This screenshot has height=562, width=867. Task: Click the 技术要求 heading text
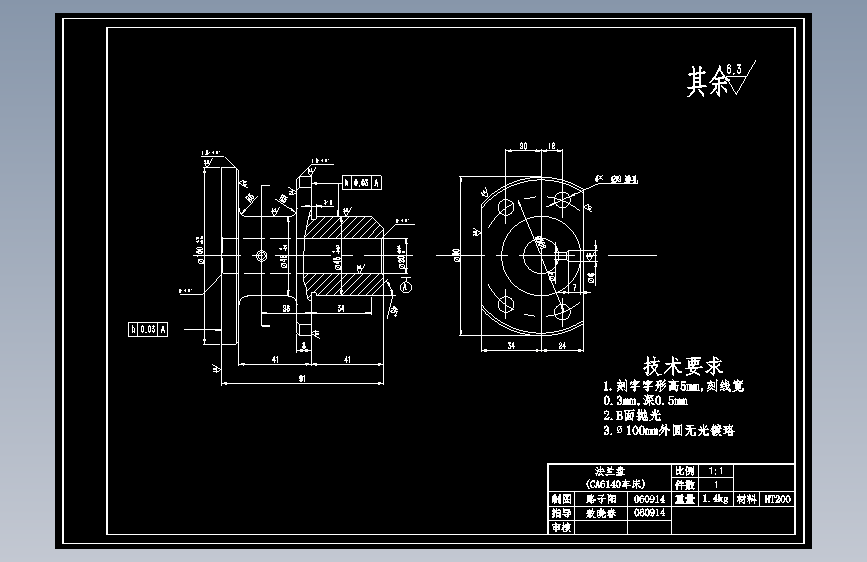(x=683, y=366)
